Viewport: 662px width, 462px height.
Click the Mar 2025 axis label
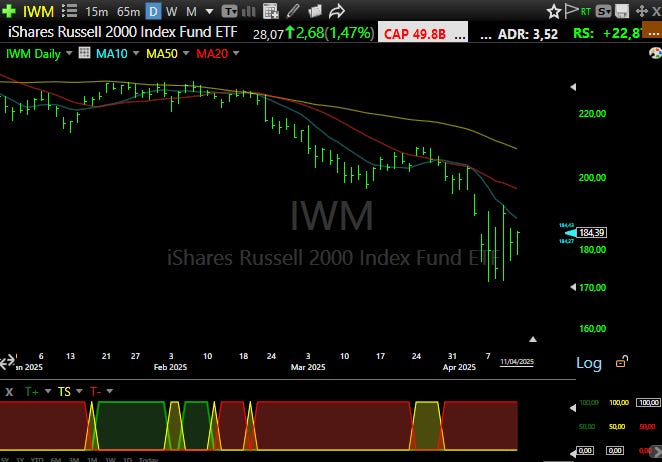tap(308, 367)
